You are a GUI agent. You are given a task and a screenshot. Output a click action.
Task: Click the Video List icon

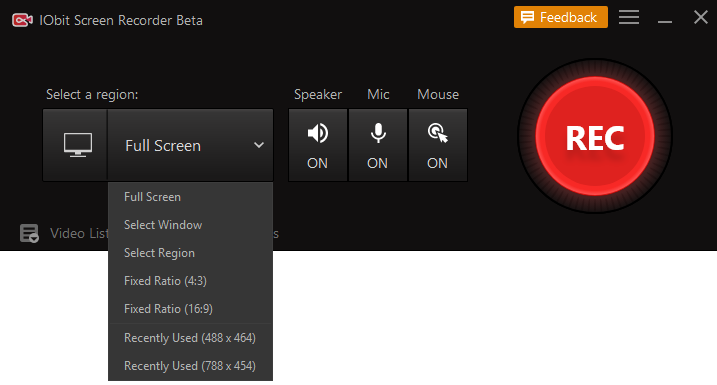[x=29, y=233]
